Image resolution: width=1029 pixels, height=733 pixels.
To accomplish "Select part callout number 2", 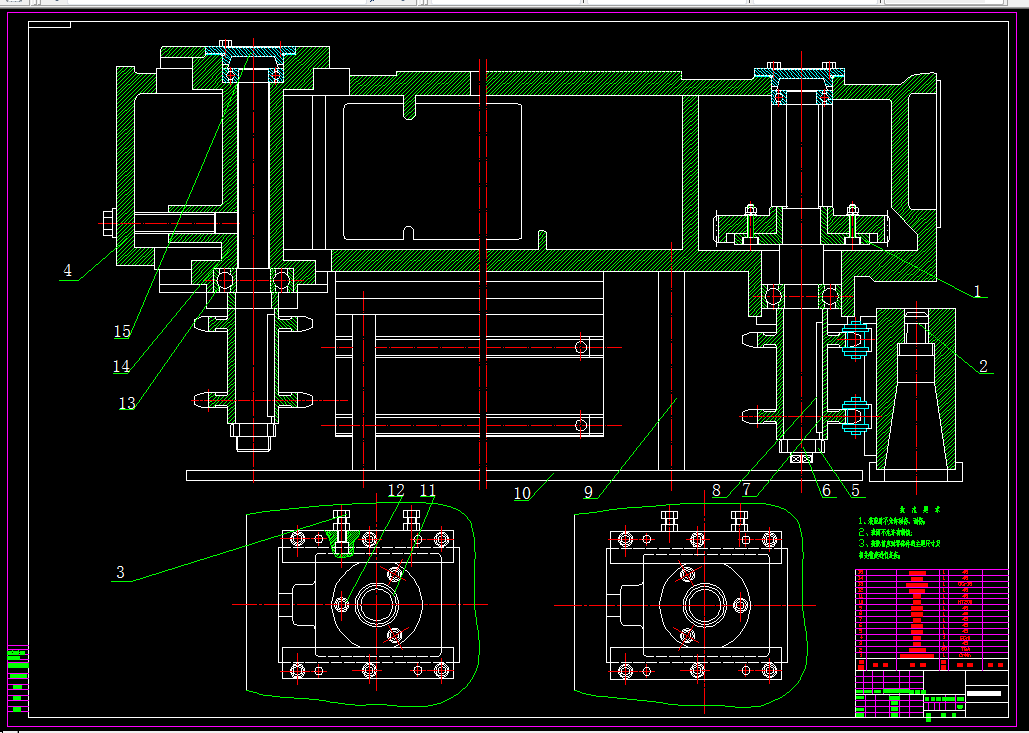I will tap(983, 366).
